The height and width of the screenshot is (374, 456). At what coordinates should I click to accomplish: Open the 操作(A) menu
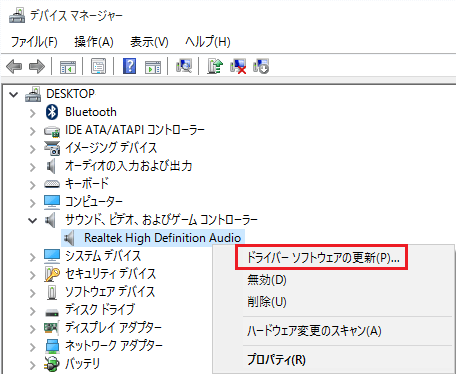tap(94, 42)
